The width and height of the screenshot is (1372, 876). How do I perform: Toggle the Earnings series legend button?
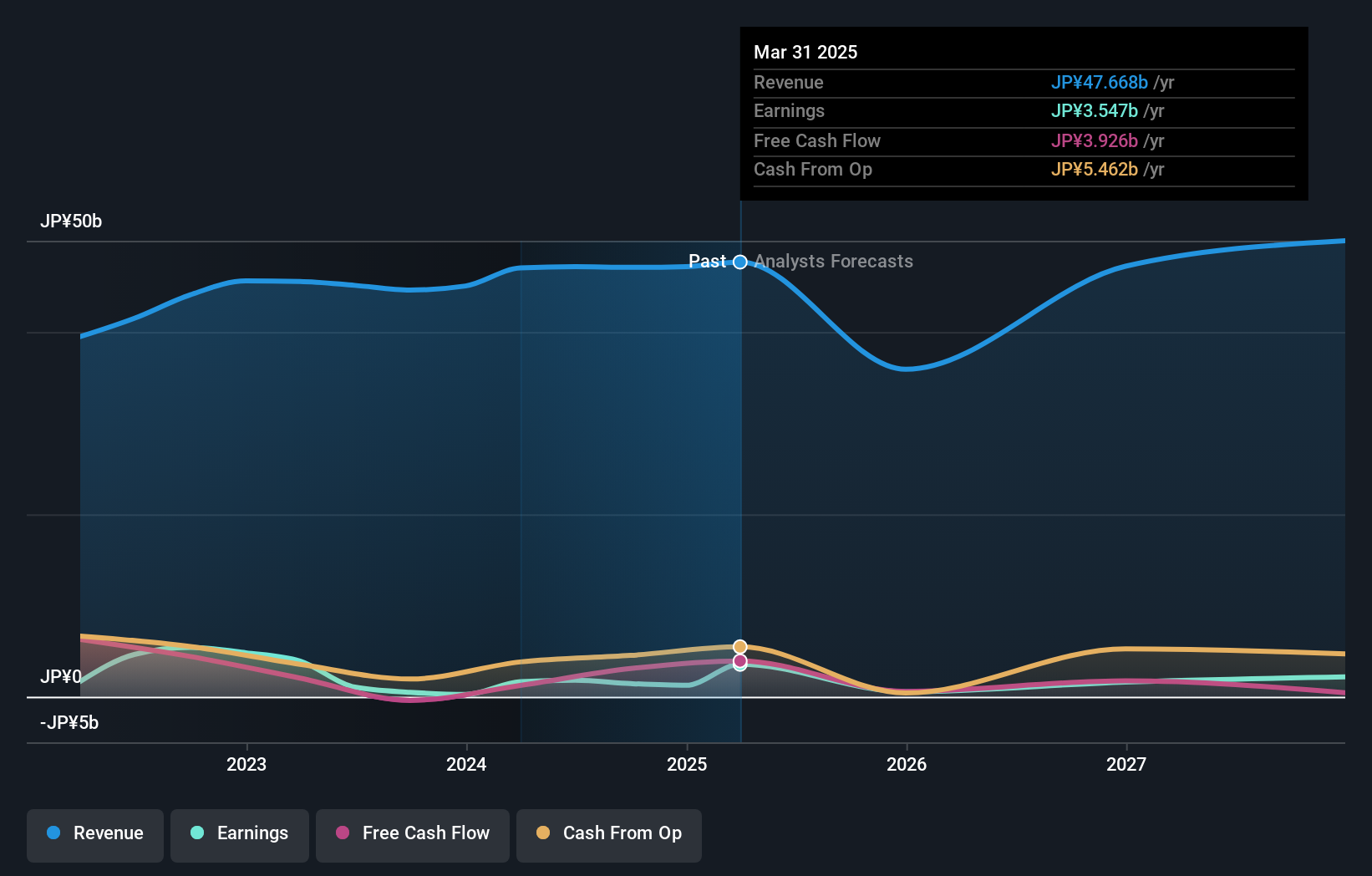coord(240,835)
